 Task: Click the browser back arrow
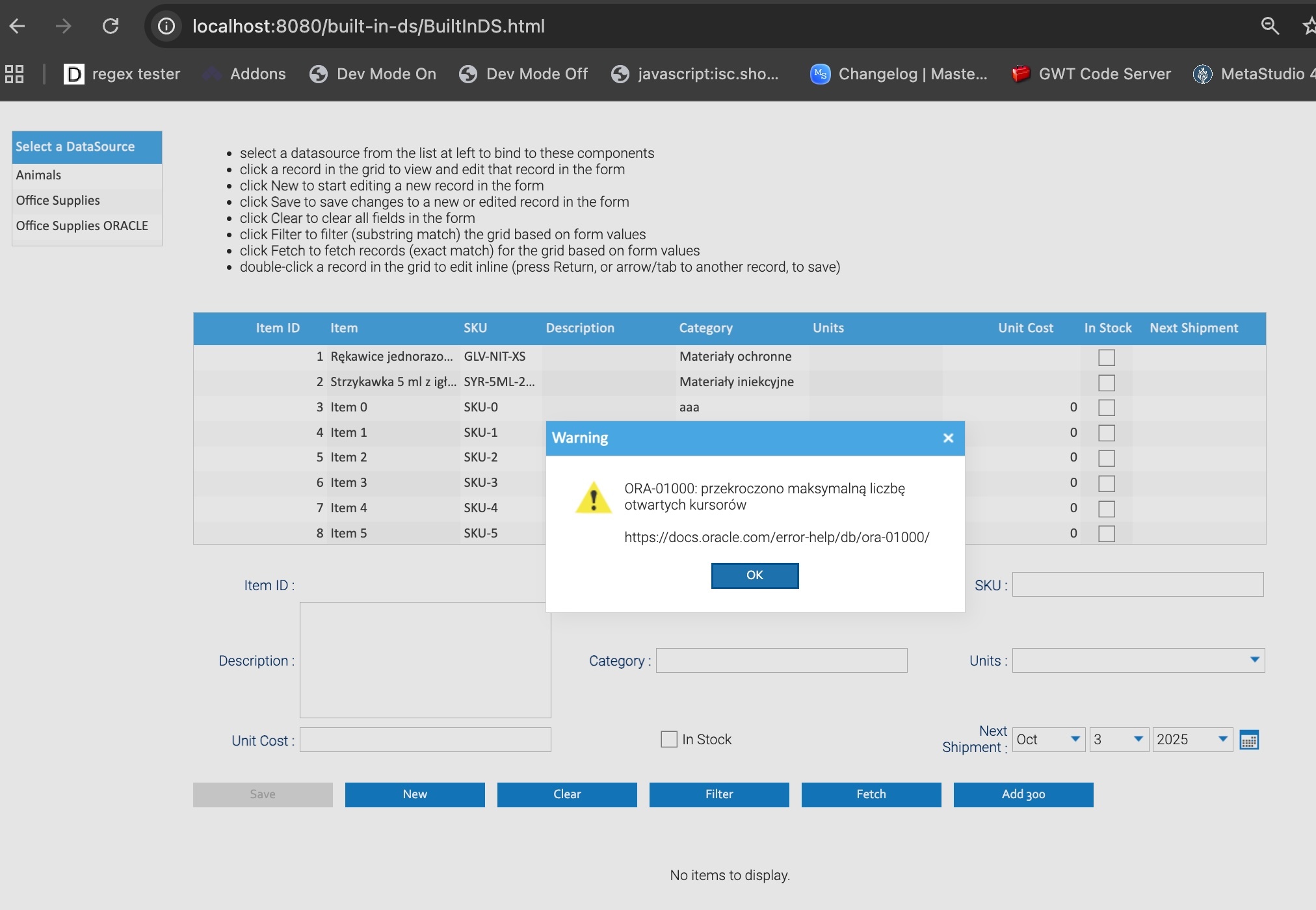click(x=18, y=26)
